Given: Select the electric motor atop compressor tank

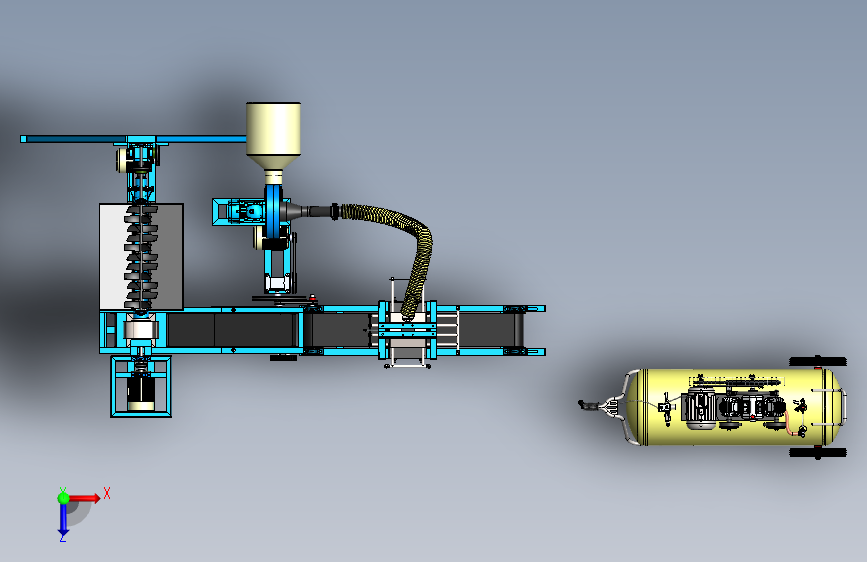Looking at the screenshot, I should (x=699, y=409).
